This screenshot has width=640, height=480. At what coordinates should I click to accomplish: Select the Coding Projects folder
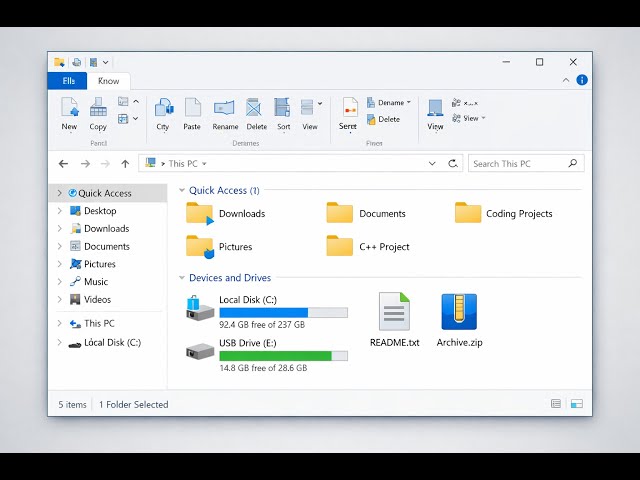504,213
